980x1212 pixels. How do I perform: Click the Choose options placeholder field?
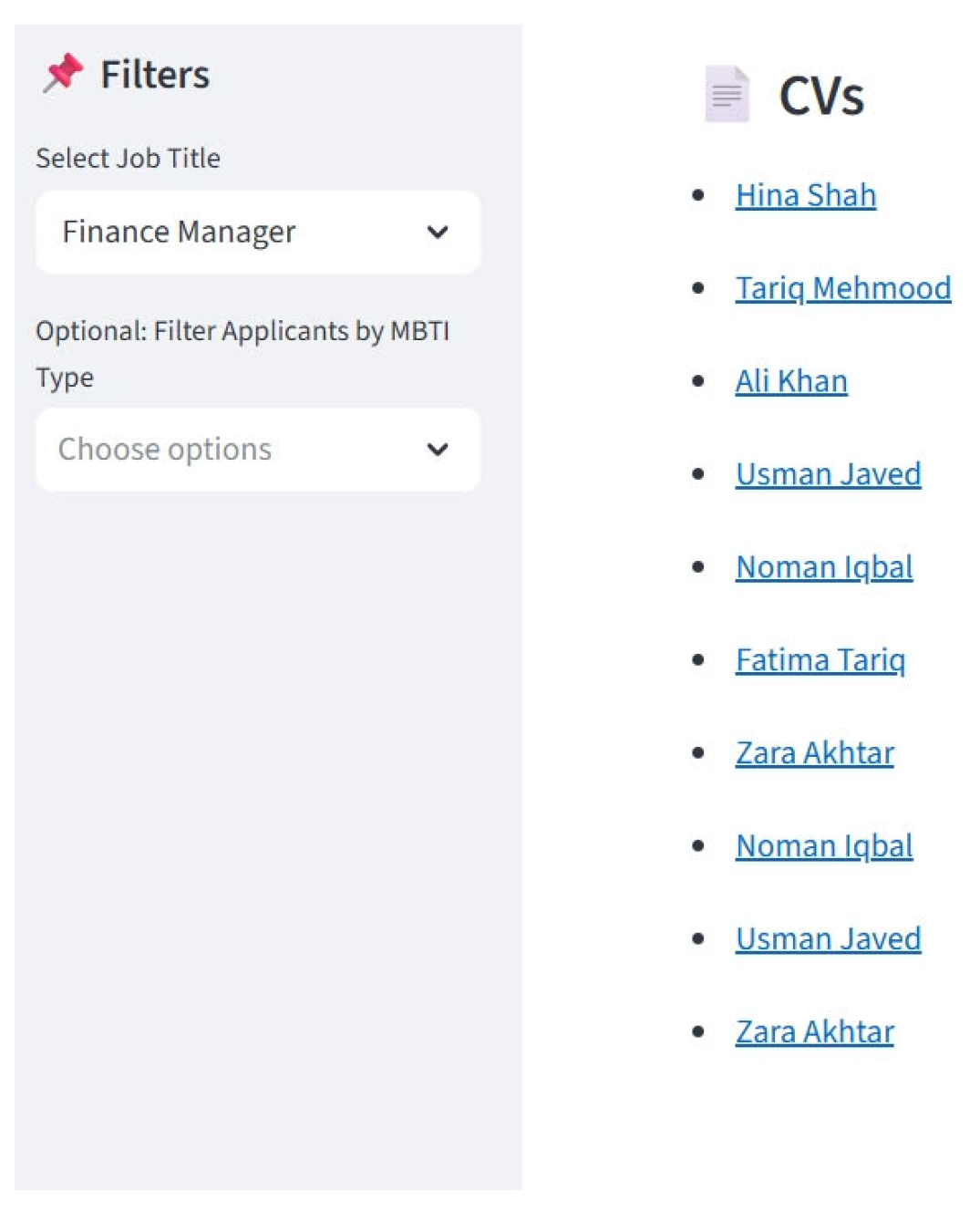(x=165, y=450)
